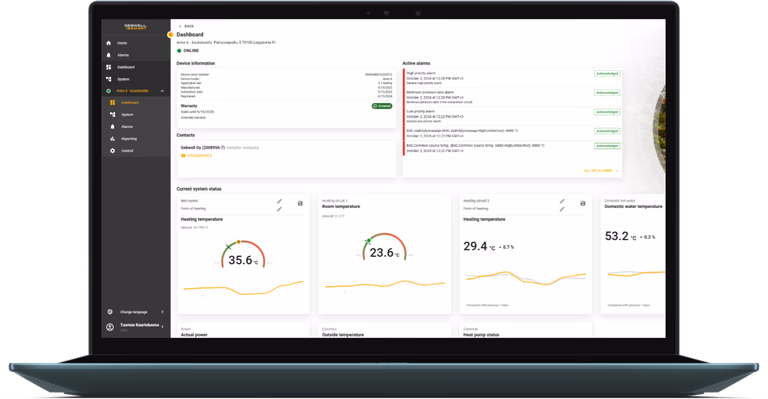Select the highlighted Dashboard submenu item

130,103
